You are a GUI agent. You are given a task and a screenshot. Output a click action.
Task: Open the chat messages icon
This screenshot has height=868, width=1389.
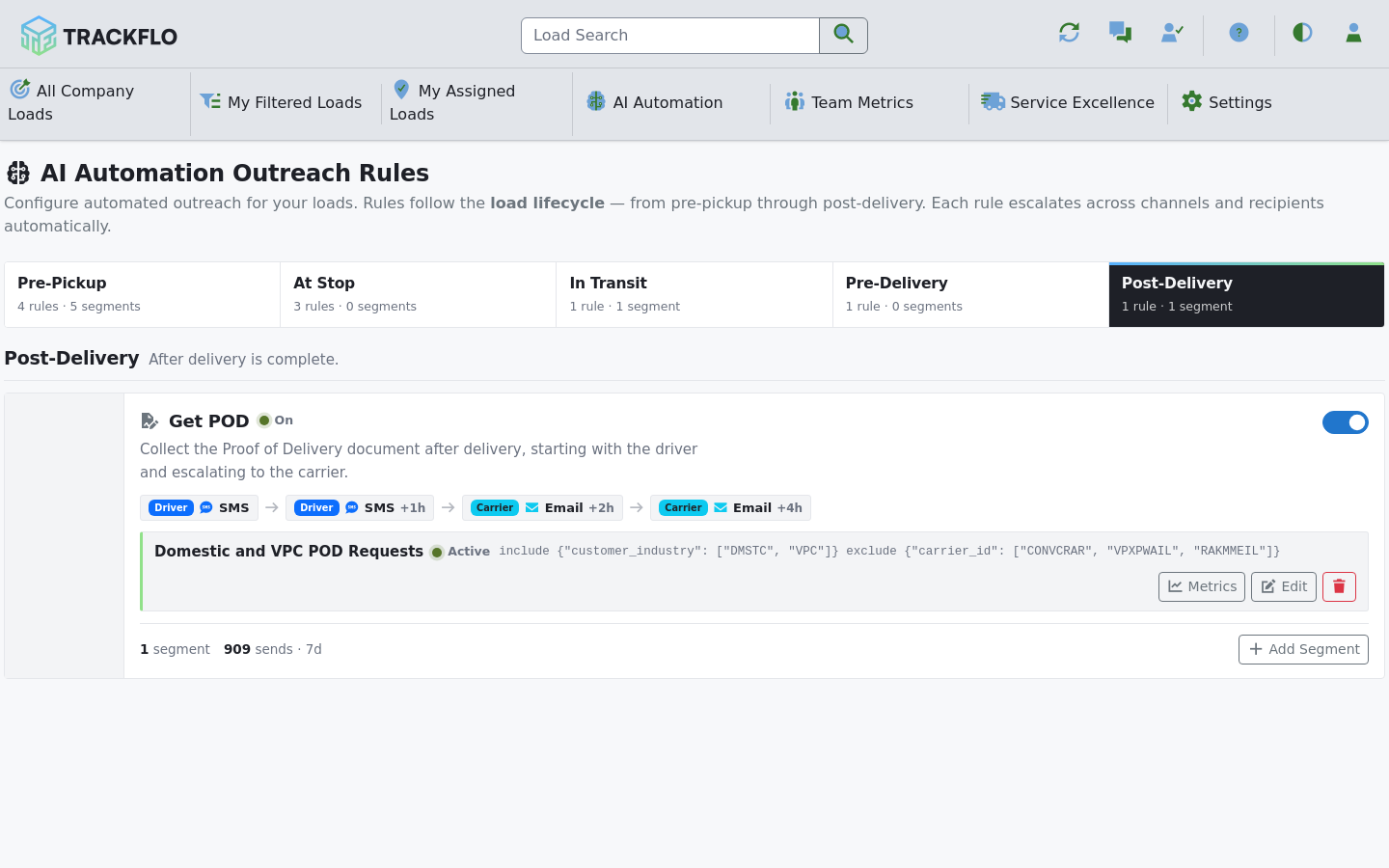tap(1120, 33)
